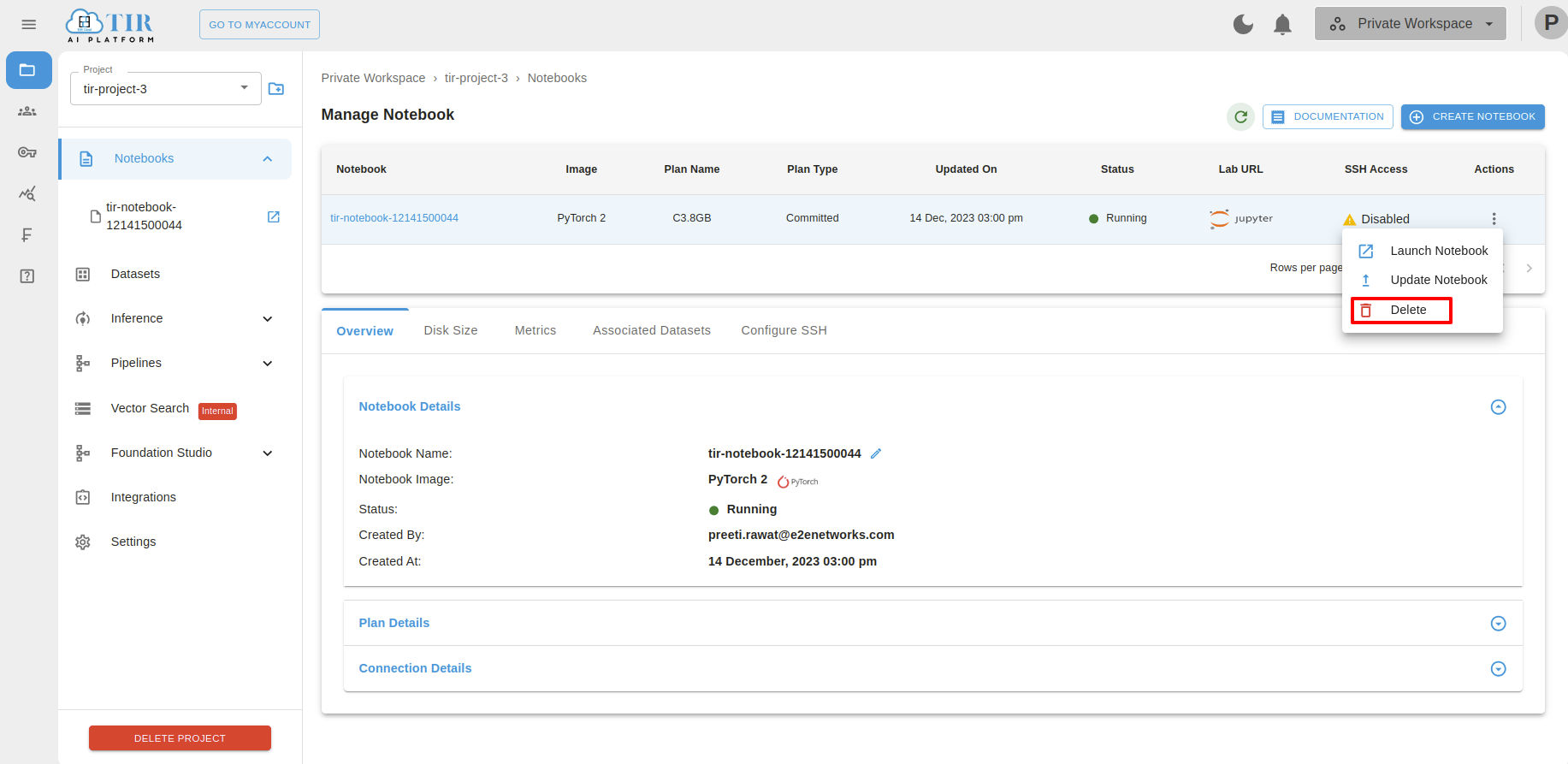Image resolution: width=1568 pixels, height=764 pixels.
Task: Open the help question mark icon
Action: coord(27,275)
